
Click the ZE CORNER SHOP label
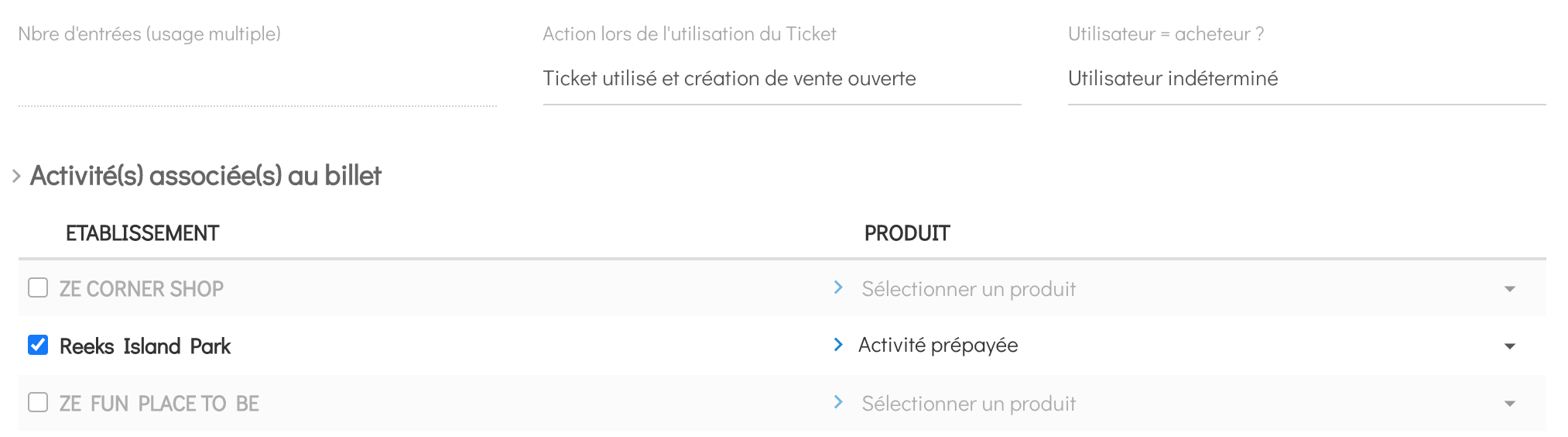click(142, 289)
